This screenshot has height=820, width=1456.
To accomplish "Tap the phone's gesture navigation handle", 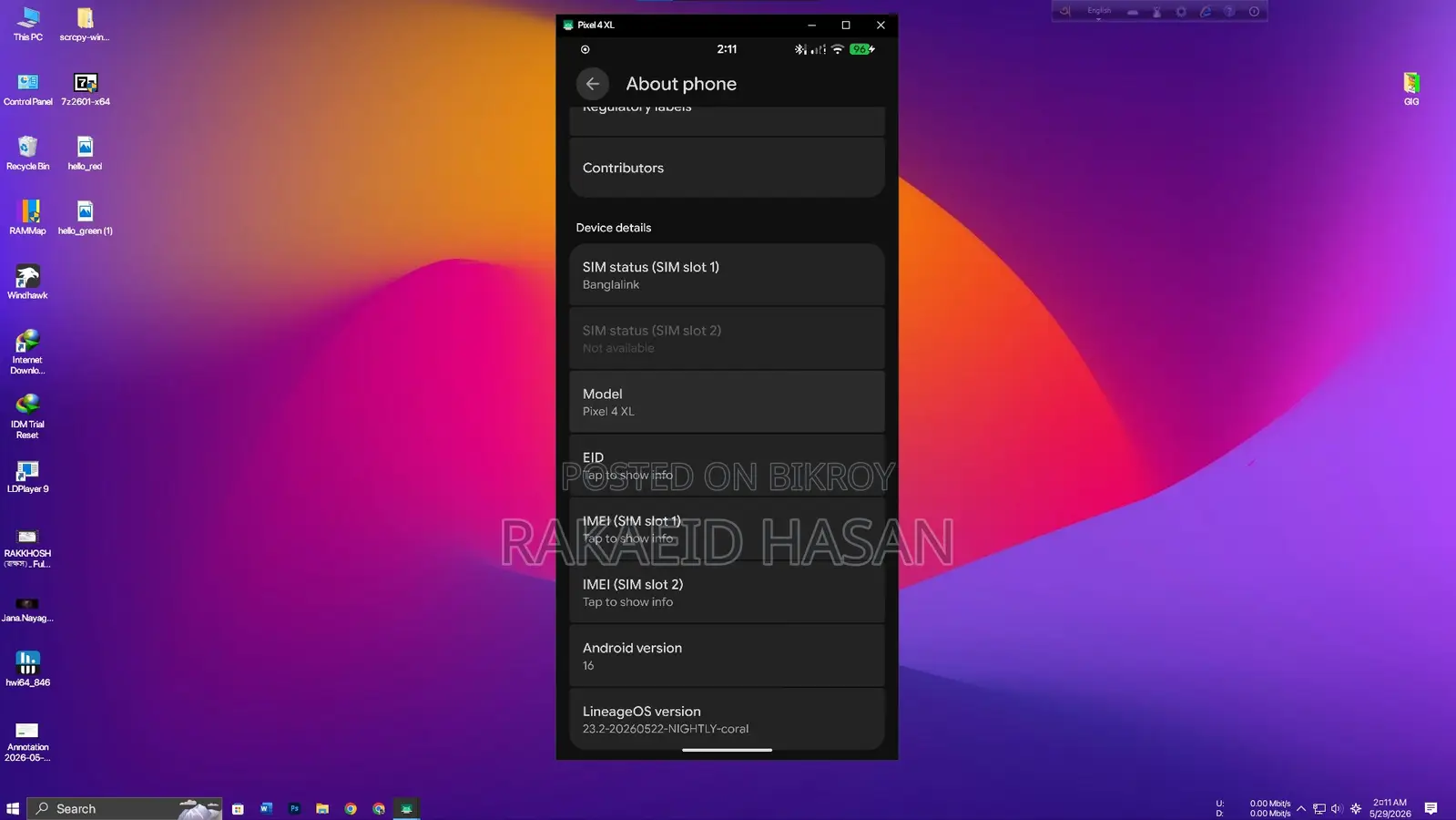I will point(727,750).
